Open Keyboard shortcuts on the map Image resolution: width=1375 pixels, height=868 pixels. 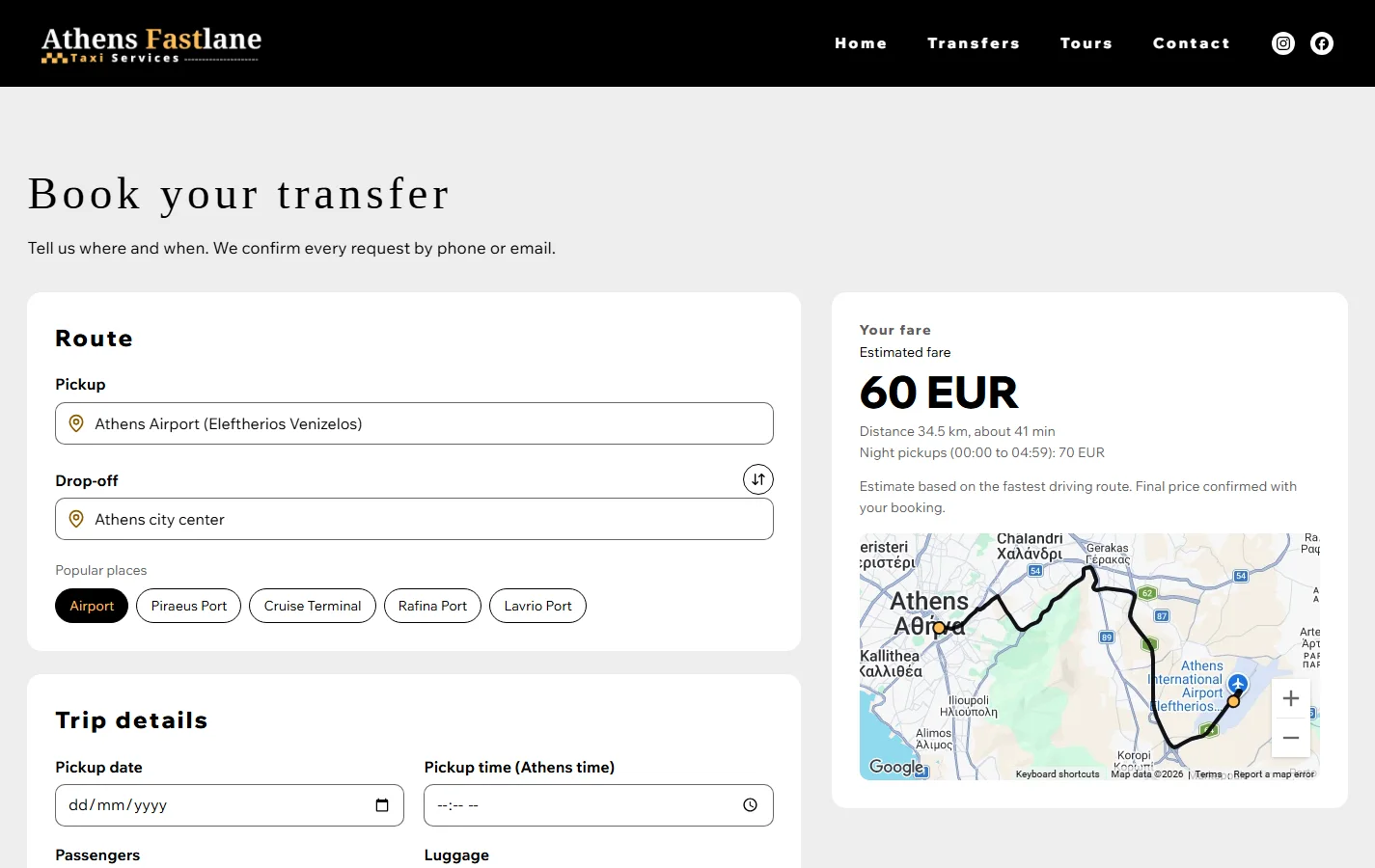click(x=1058, y=773)
